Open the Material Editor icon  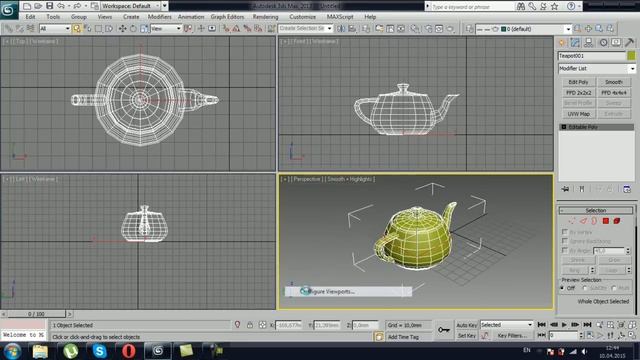[415, 29]
